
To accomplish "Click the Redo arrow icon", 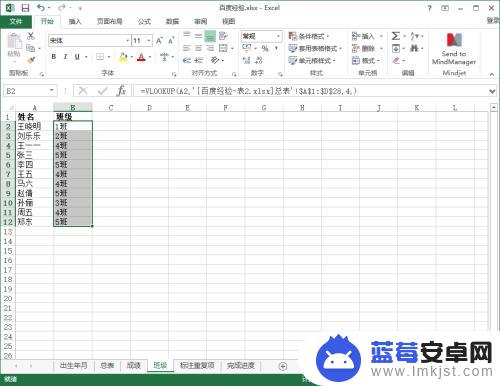I will (62, 7).
